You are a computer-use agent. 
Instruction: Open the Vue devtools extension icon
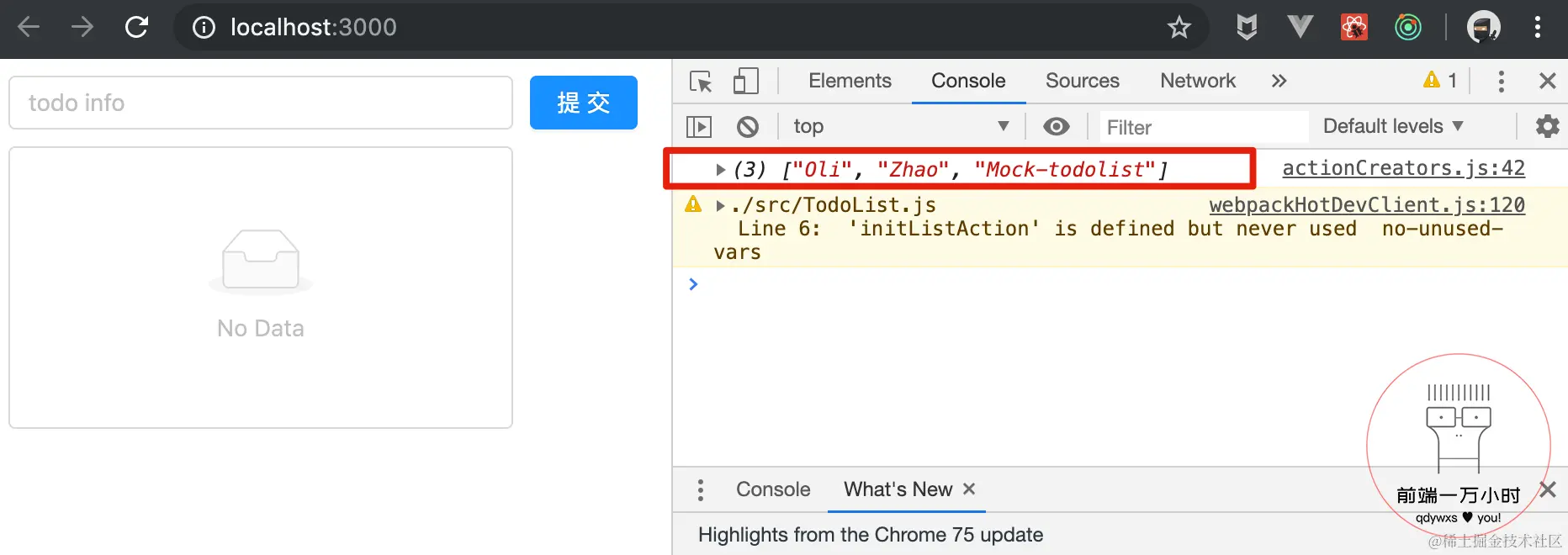[x=1300, y=27]
